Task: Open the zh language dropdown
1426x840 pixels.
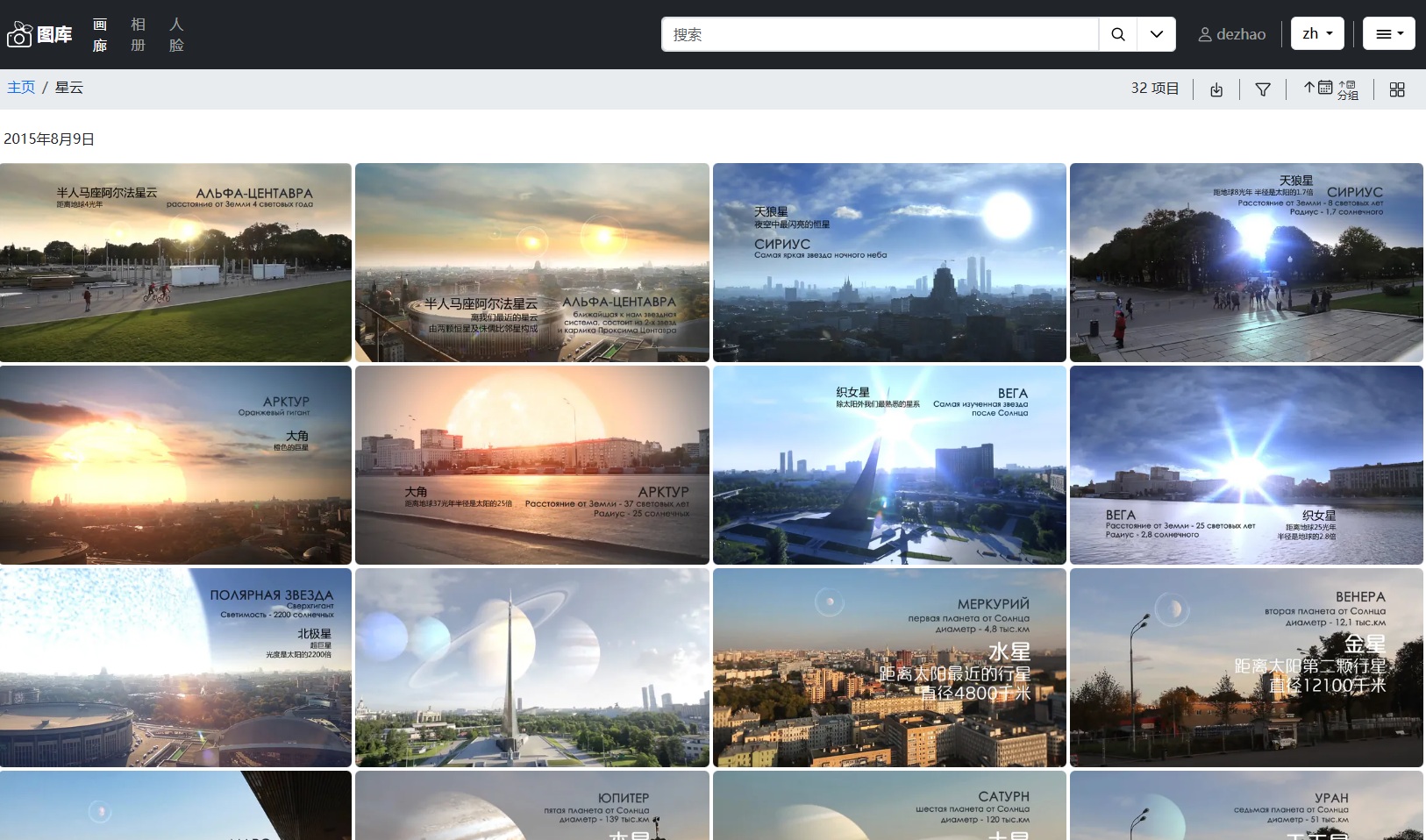Action: (x=1317, y=34)
